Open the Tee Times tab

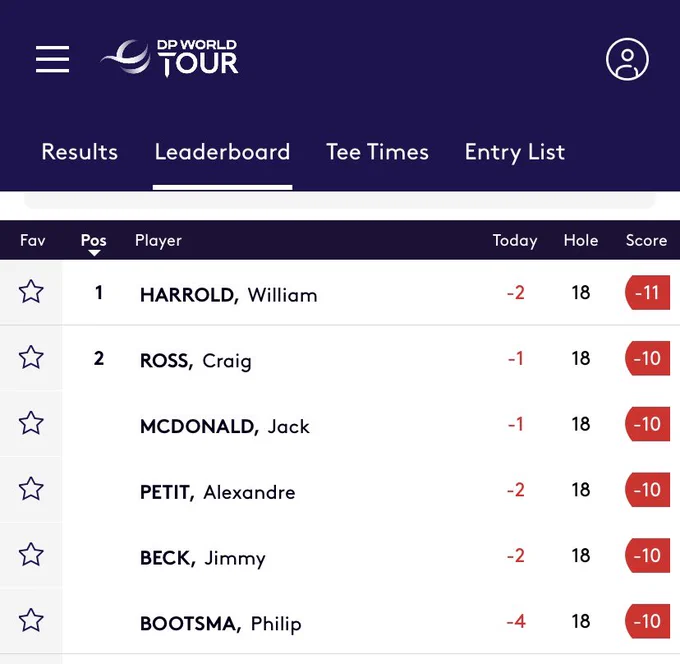click(377, 152)
